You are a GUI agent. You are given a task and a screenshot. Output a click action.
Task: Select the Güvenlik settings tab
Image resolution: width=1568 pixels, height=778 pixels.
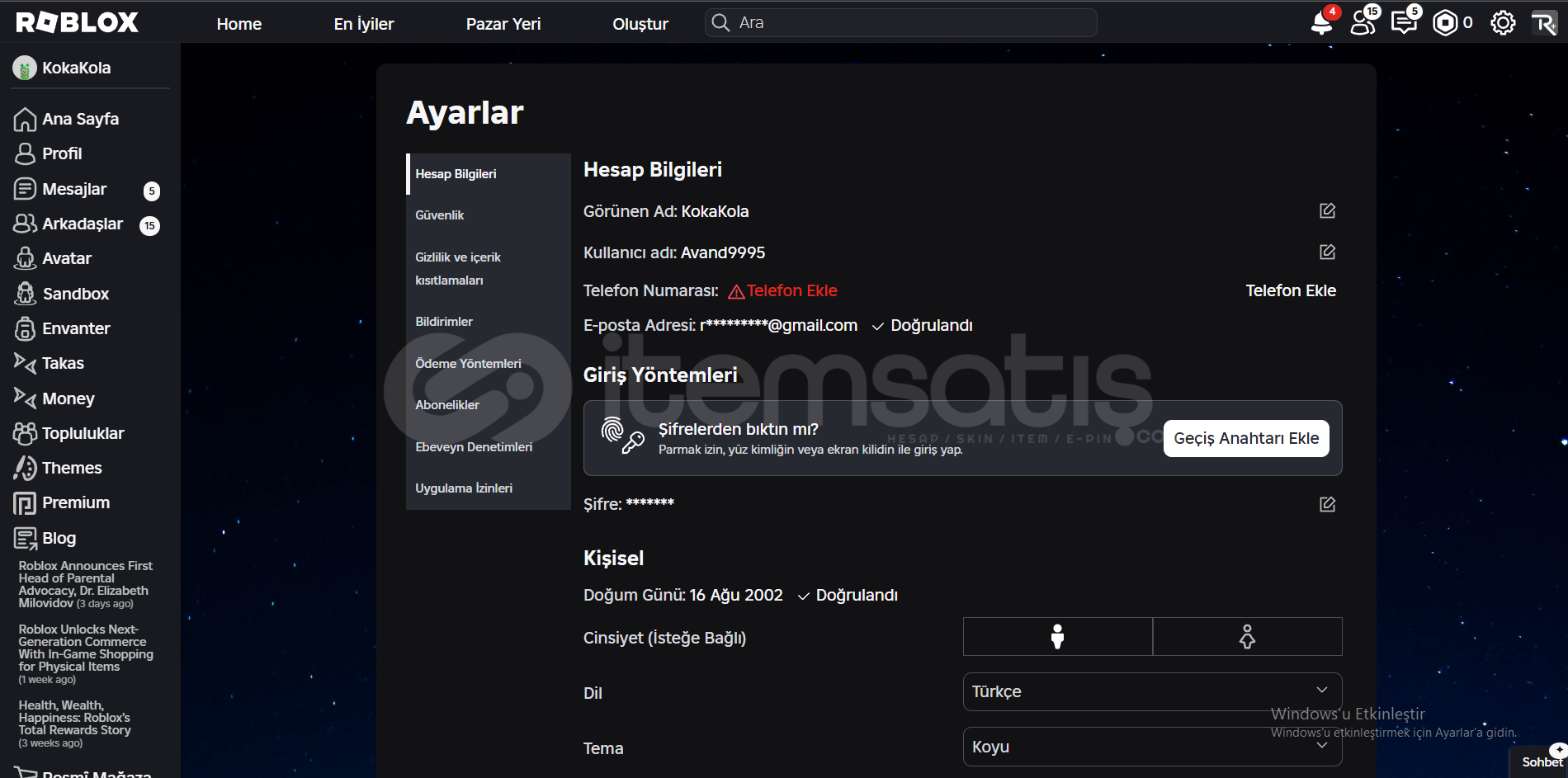(x=489, y=215)
